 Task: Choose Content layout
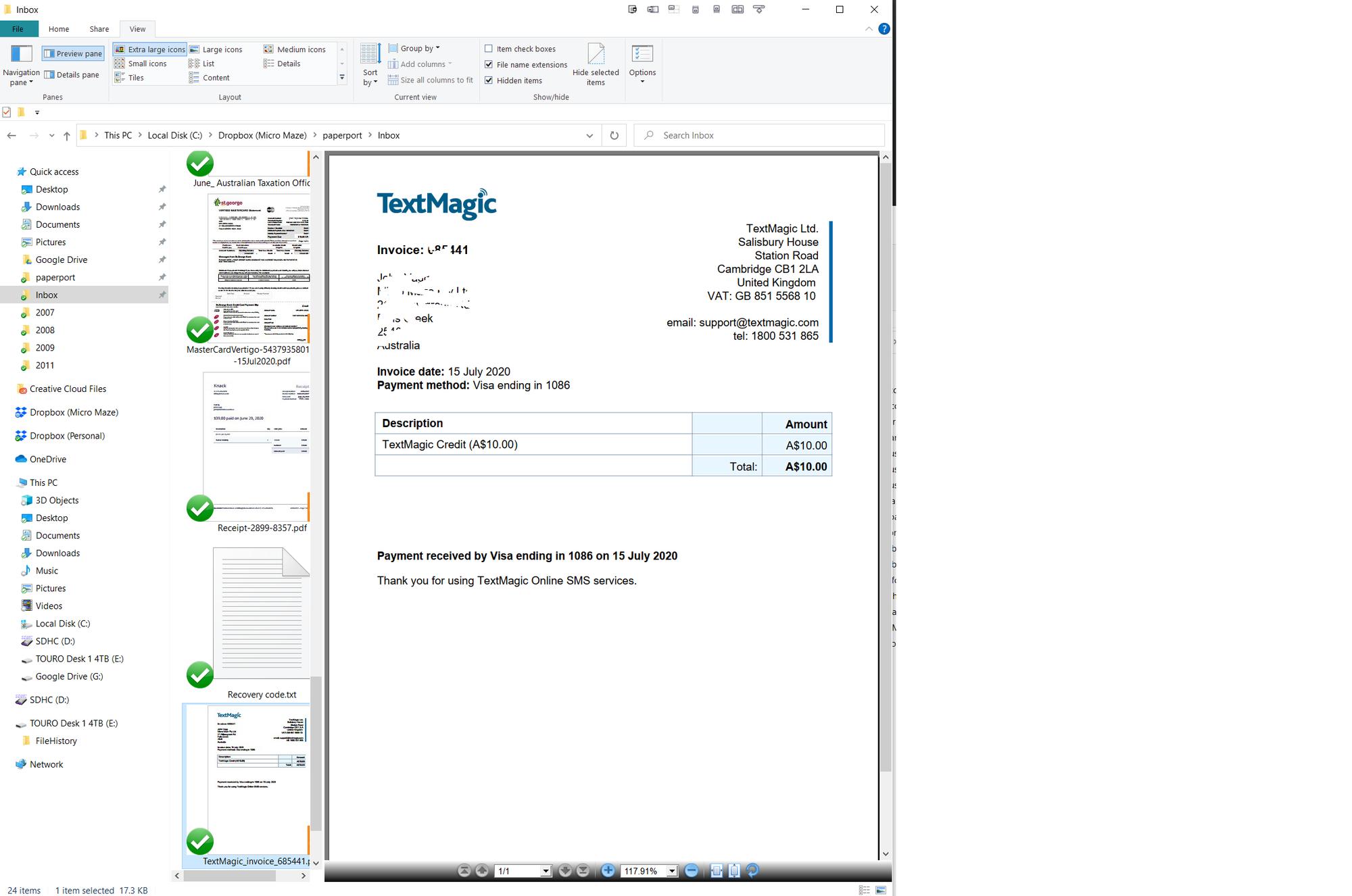[x=210, y=78]
